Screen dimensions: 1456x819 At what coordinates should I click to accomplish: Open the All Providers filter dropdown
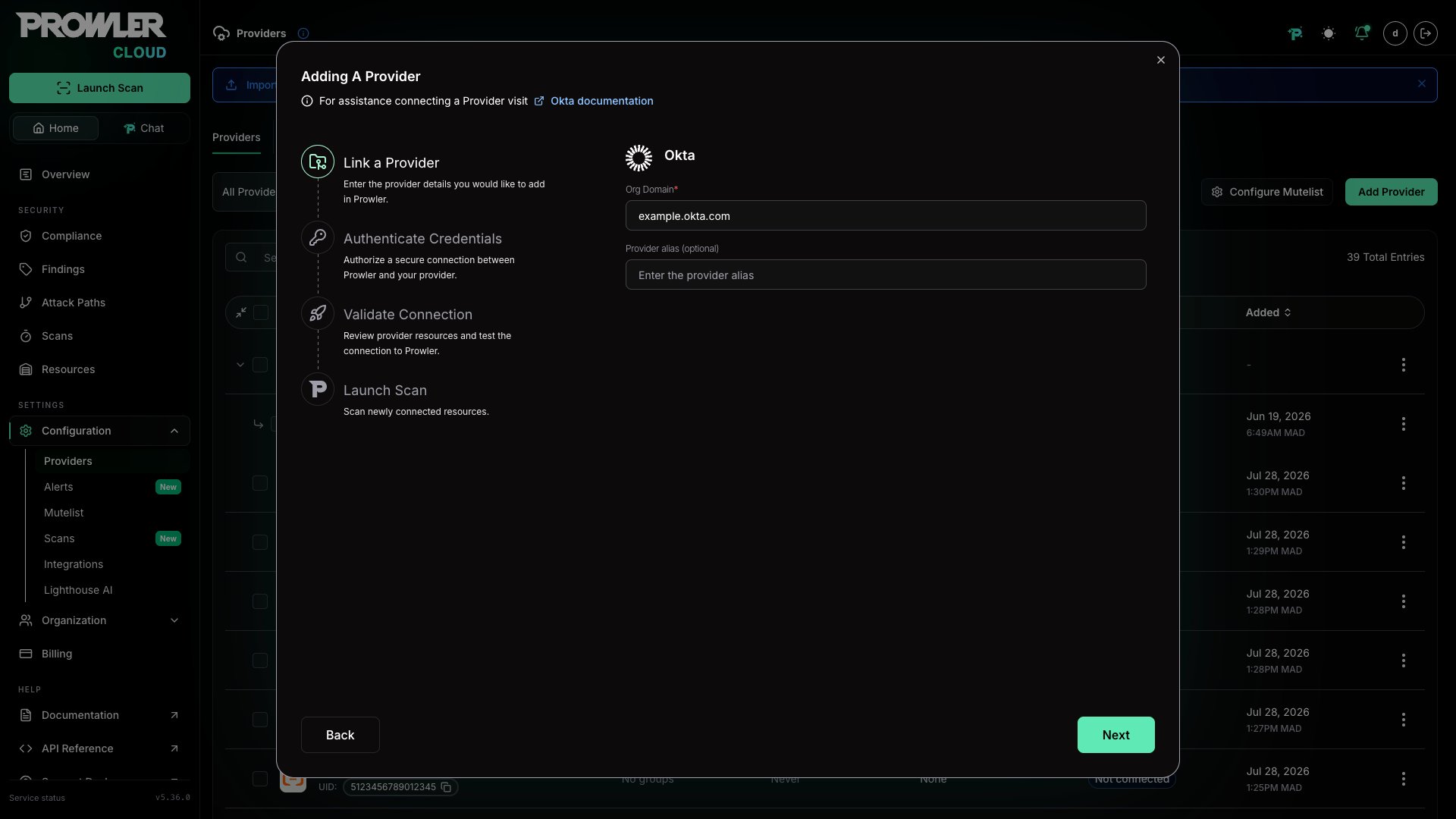point(245,192)
